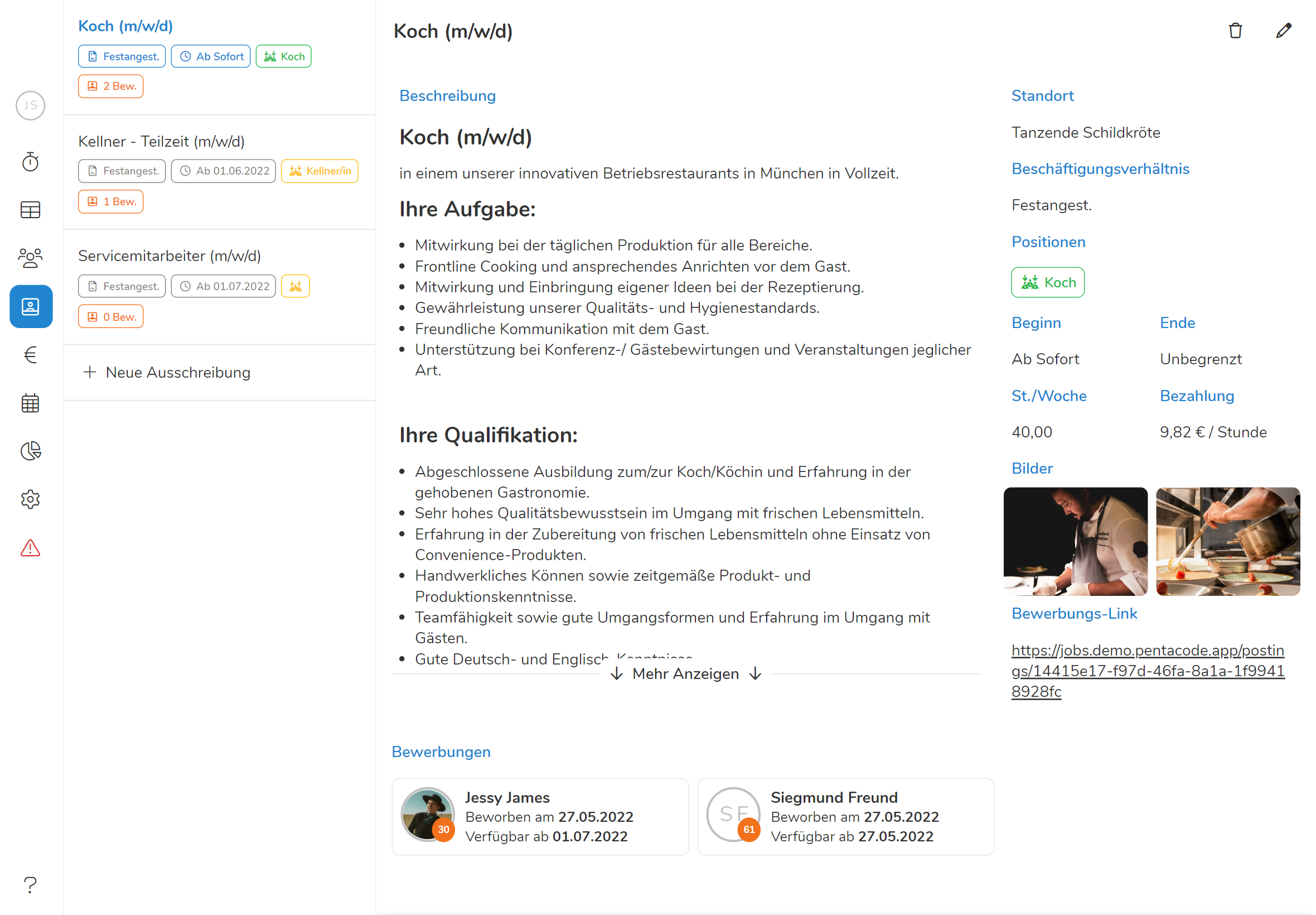This screenshot has height=915, width=1316.
Task: Edit the posting with the pencil icon
Action: (x=1283, y=31)
